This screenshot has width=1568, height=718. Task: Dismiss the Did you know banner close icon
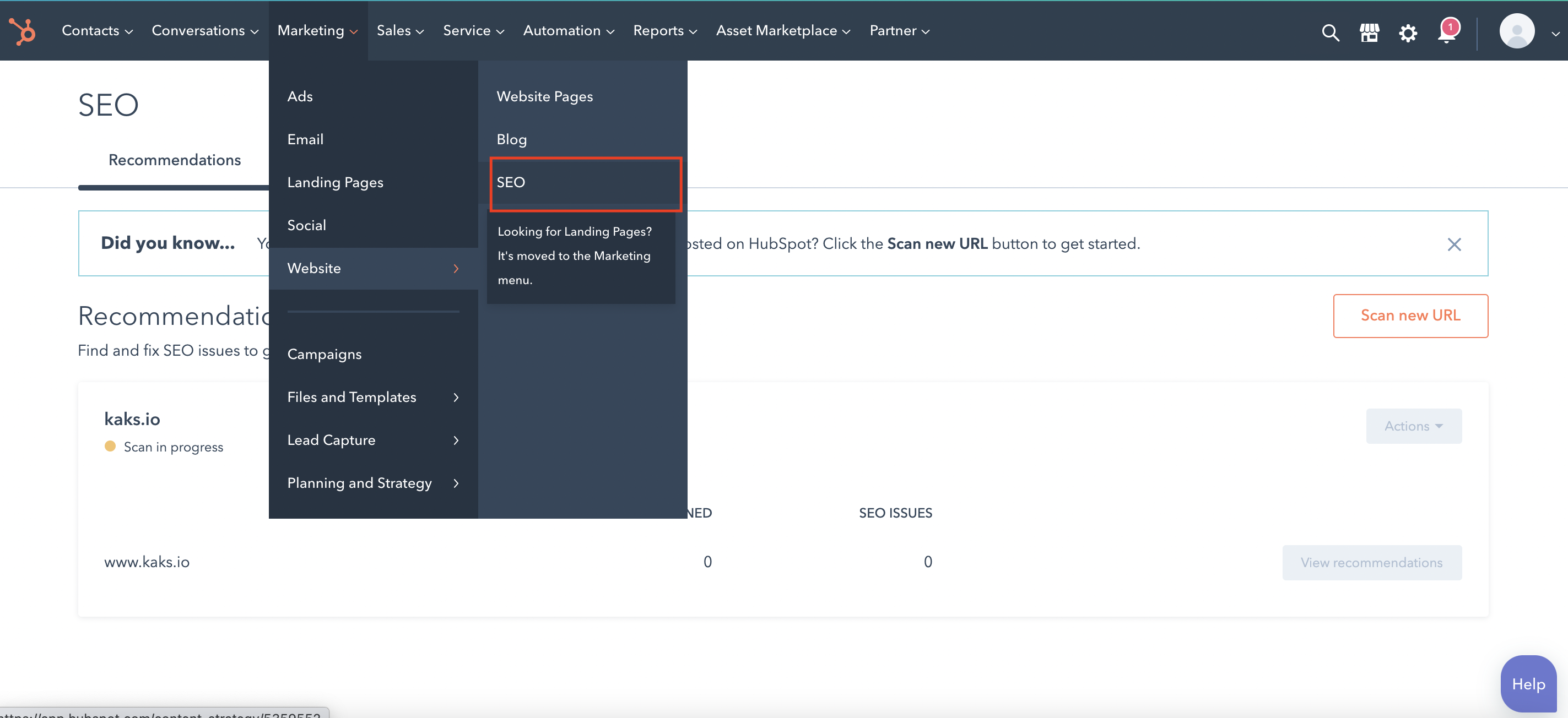coord(1456,243)
